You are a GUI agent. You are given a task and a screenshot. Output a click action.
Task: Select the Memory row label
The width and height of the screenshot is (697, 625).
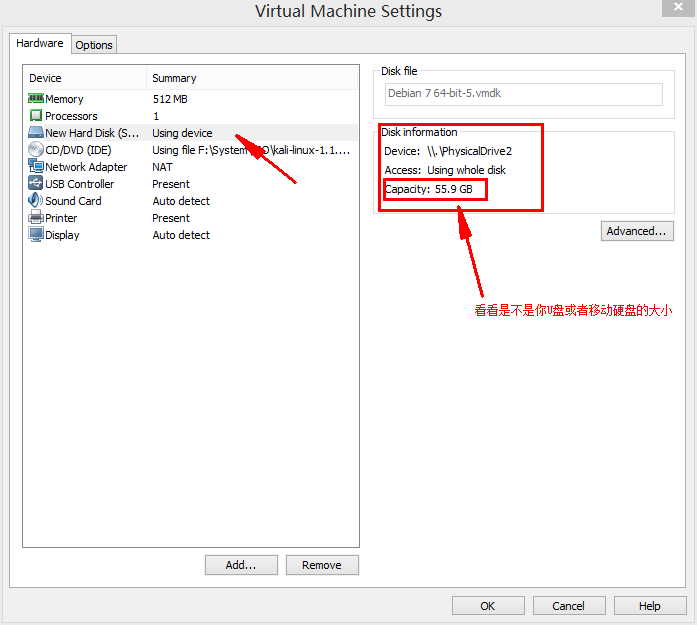tap(64, 99)
